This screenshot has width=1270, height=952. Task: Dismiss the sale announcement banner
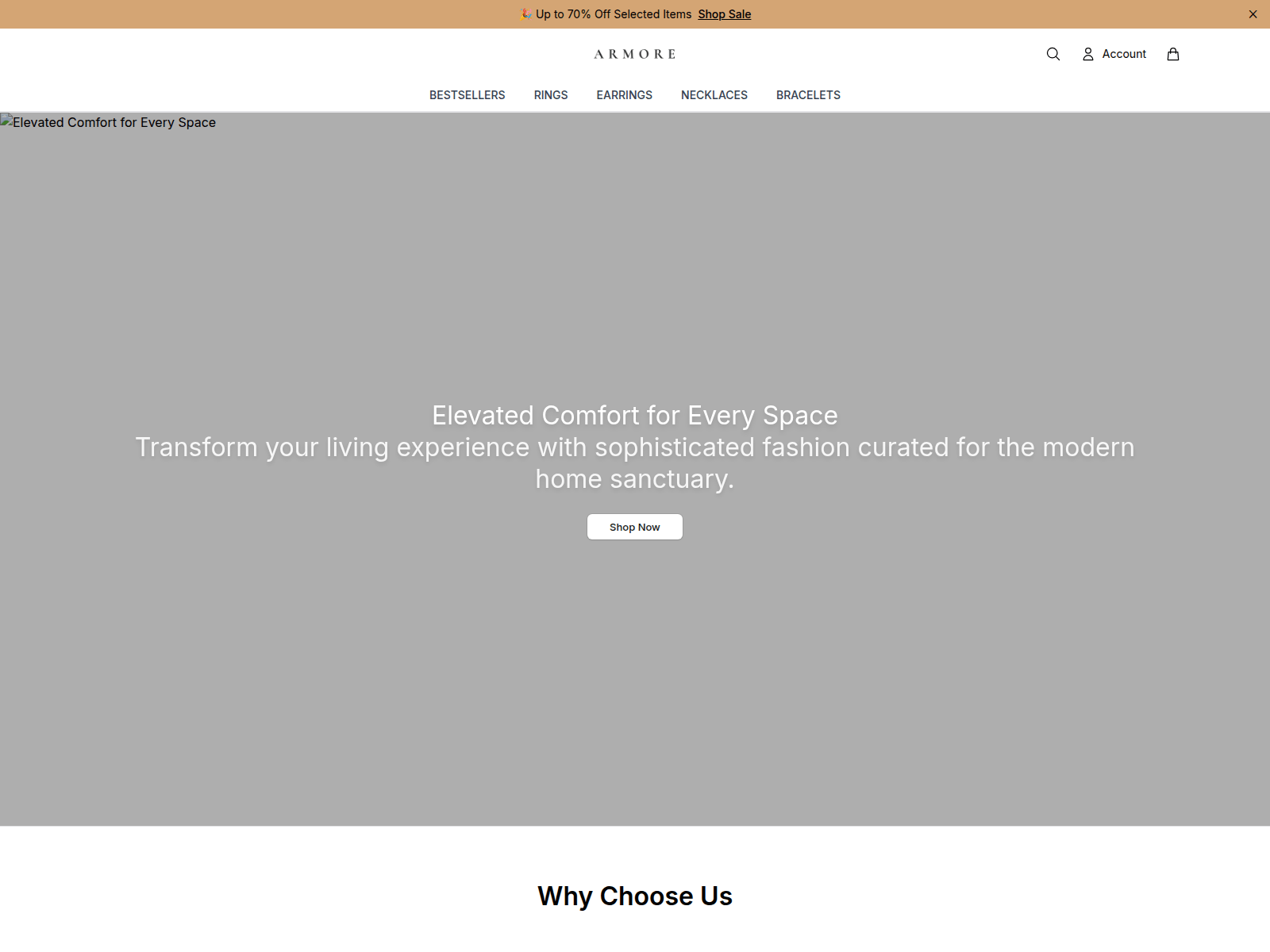1253,14
